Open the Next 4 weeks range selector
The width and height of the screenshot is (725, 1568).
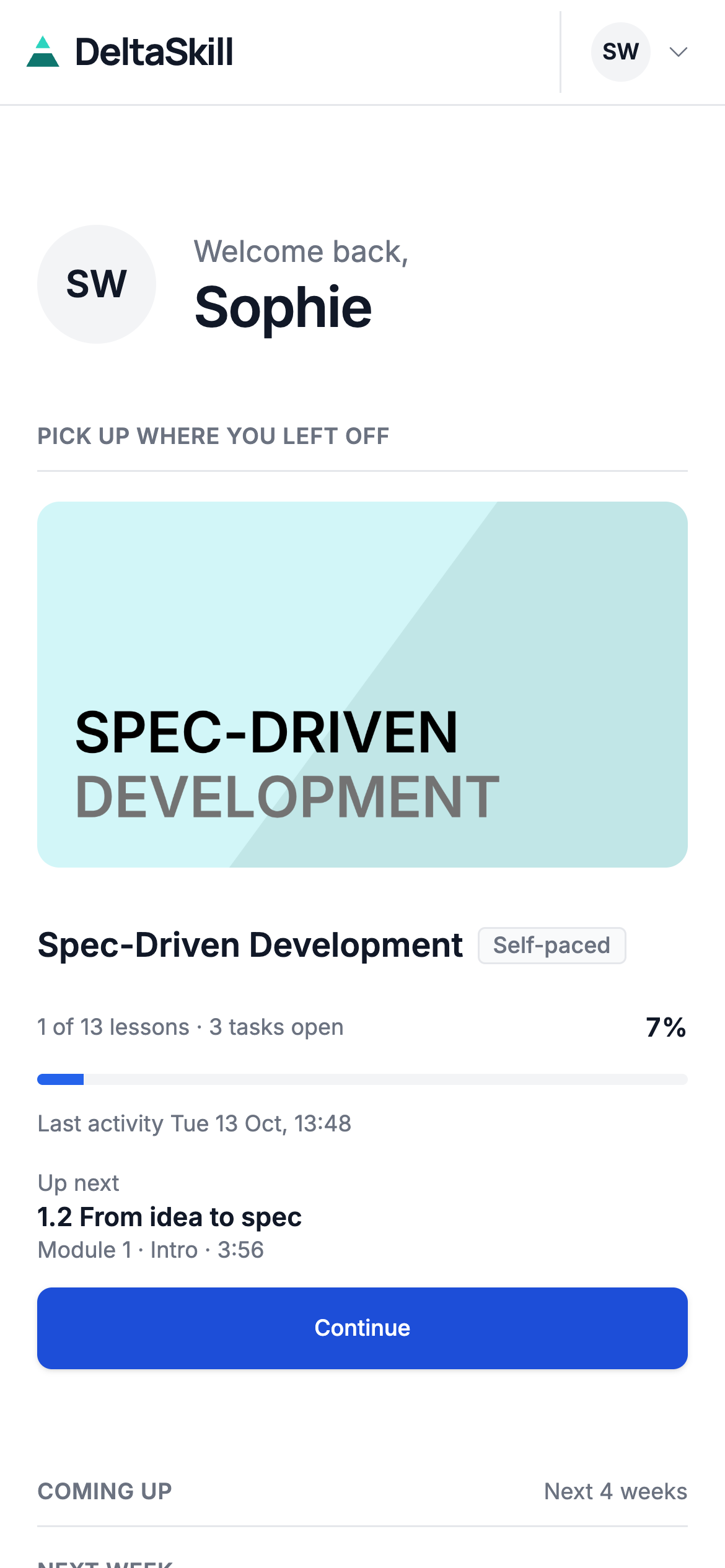tap(615, 1491)
